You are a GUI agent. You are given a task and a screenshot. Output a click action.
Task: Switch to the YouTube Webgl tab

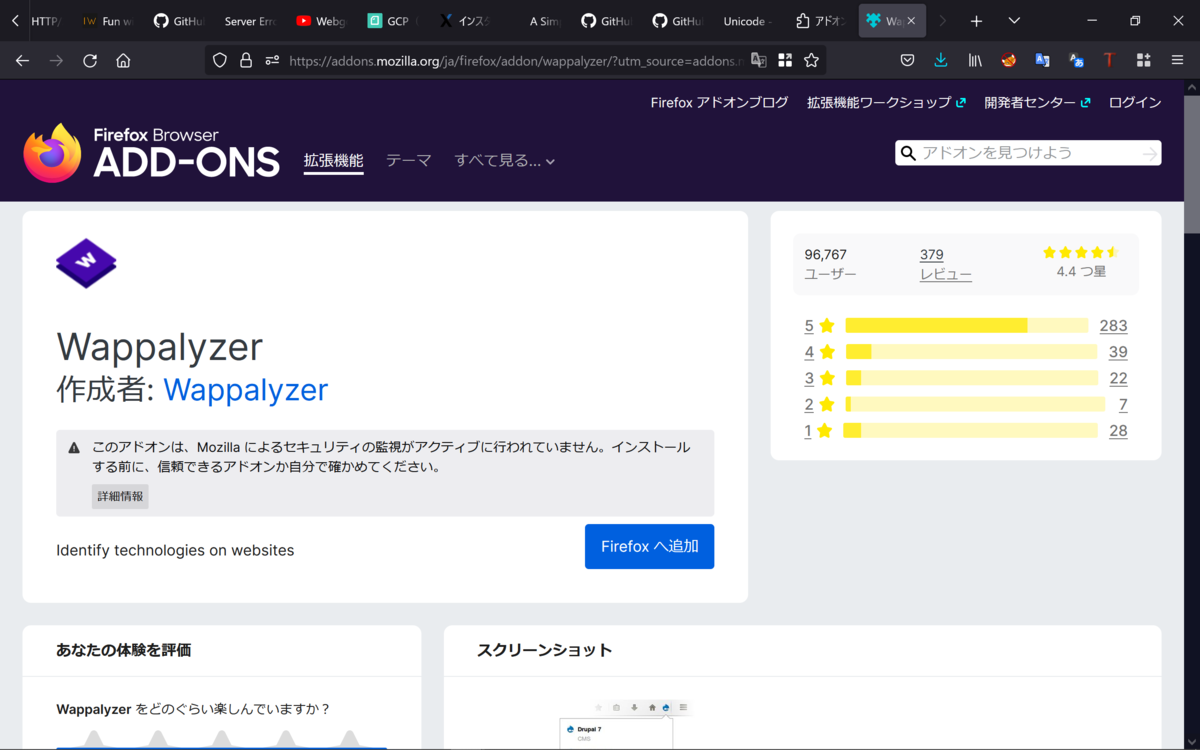[x=321, y=21]
